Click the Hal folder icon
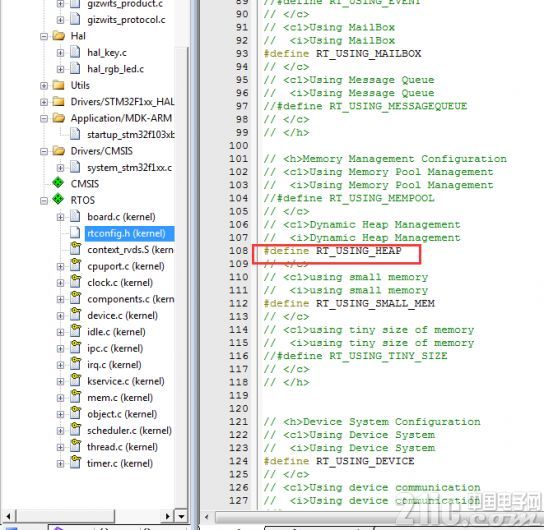 59,36
